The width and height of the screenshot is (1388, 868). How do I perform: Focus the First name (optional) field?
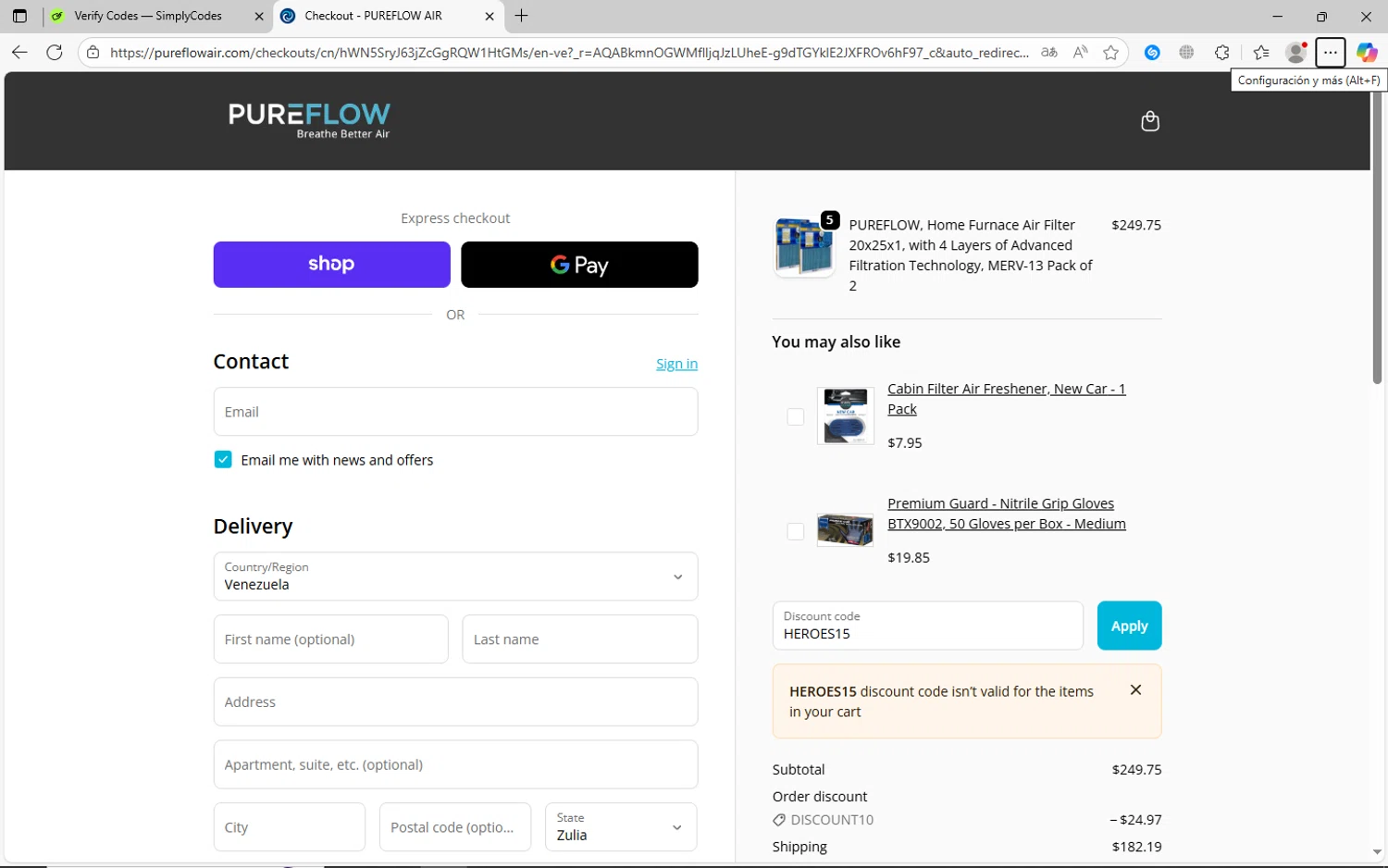(x=330, y=639)
